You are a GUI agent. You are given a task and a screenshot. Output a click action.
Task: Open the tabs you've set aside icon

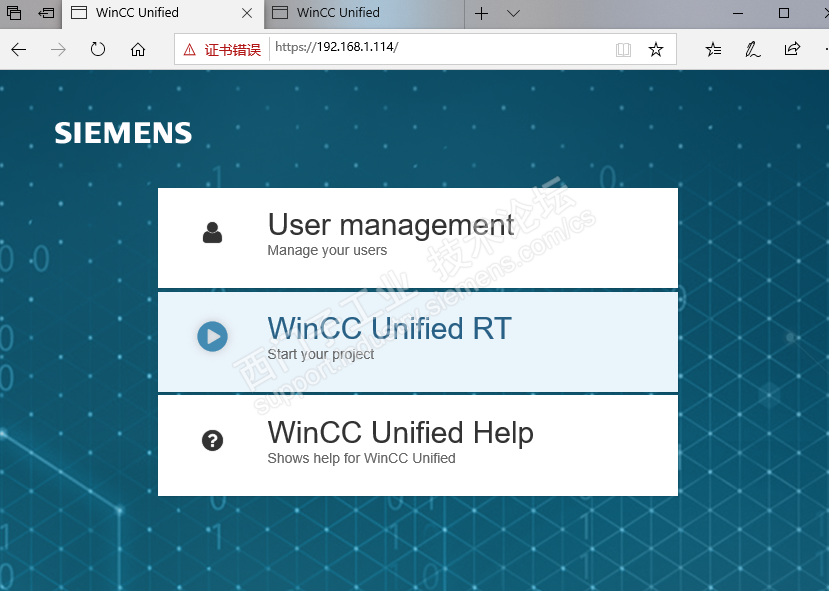[x=14, y=13]
